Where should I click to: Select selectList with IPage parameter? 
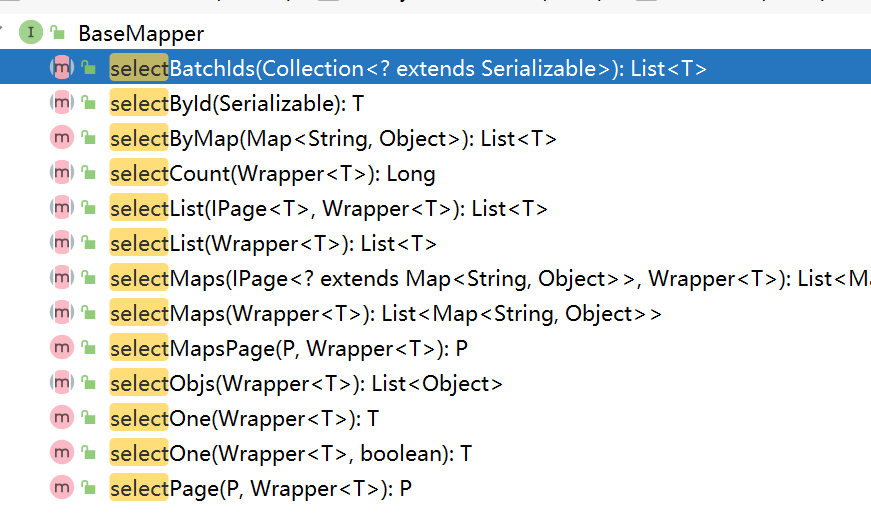click(x=328, y=209)
